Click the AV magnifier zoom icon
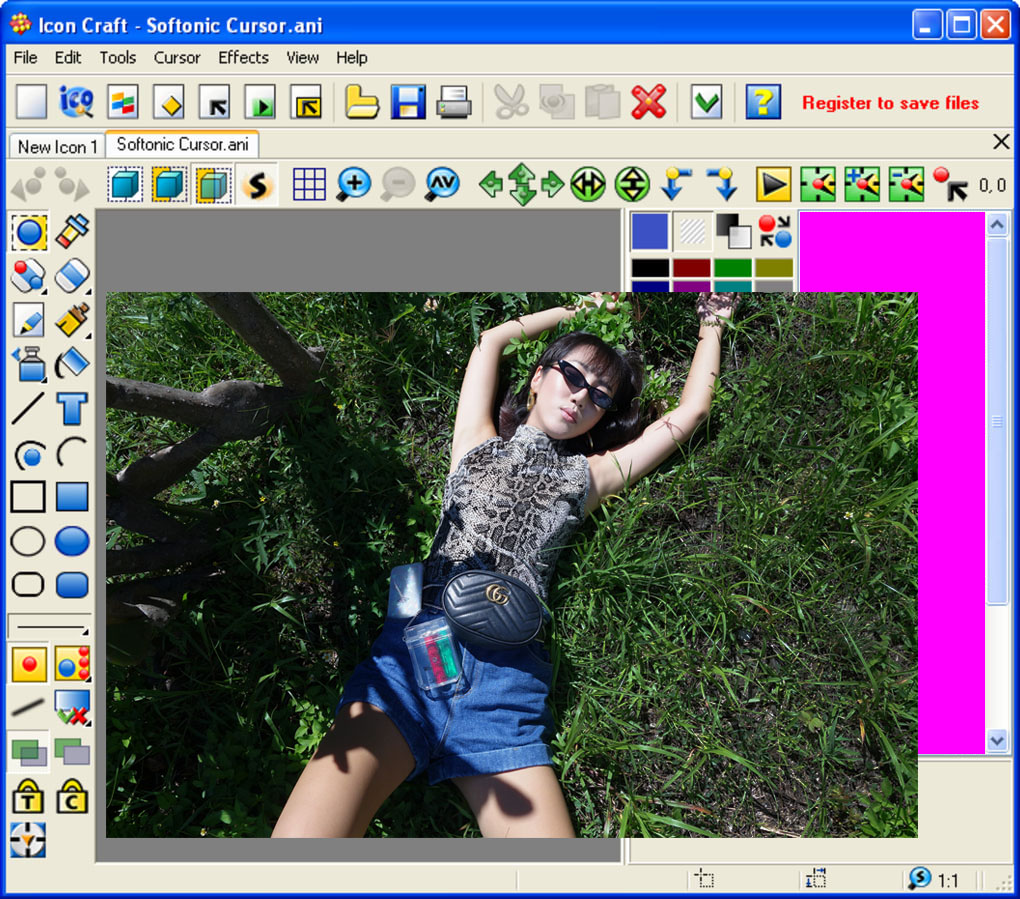Screen dimensions: 1020x899 click(442, 185)
